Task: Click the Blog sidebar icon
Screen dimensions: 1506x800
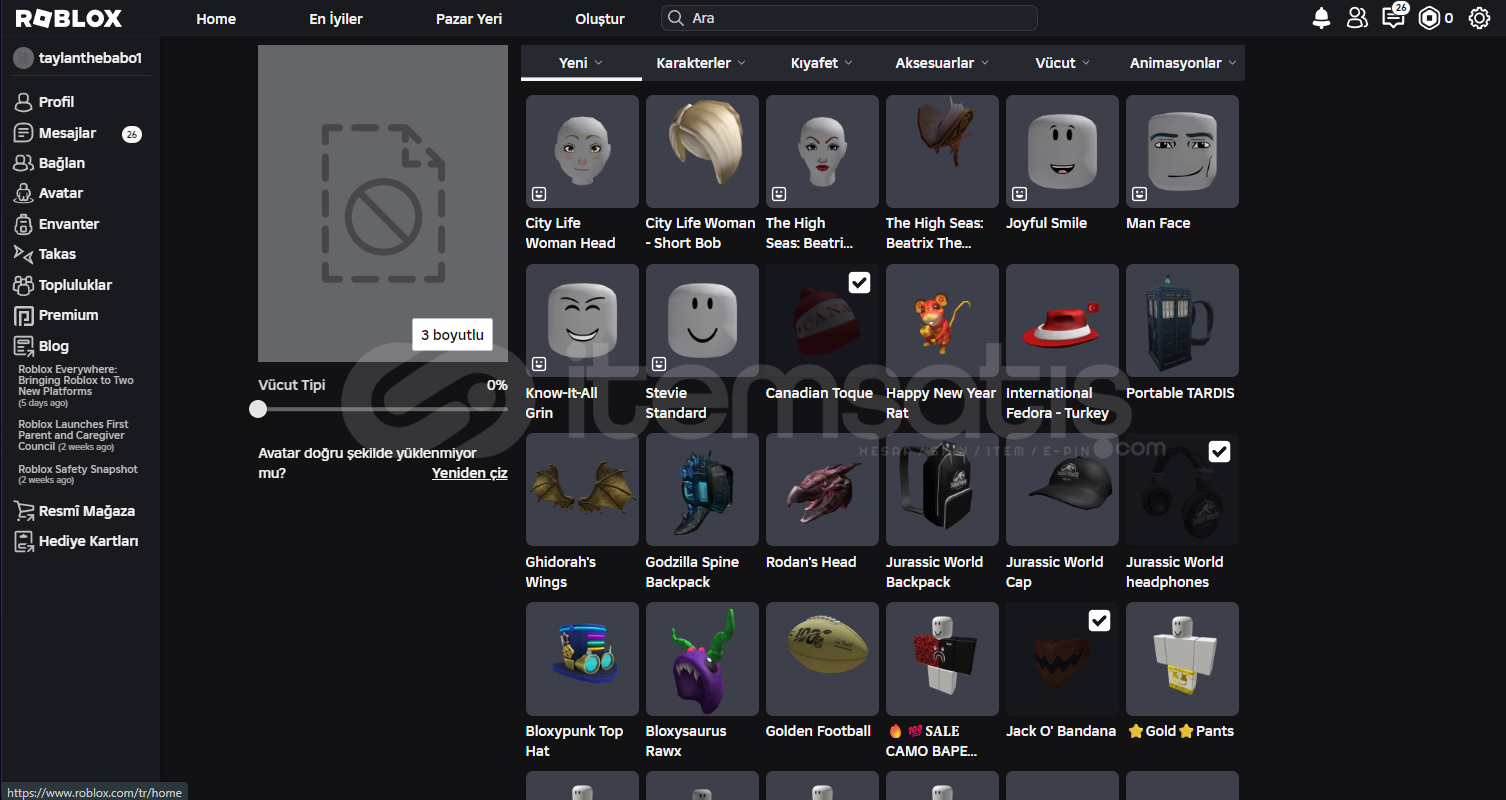Action: pos(23,346)
